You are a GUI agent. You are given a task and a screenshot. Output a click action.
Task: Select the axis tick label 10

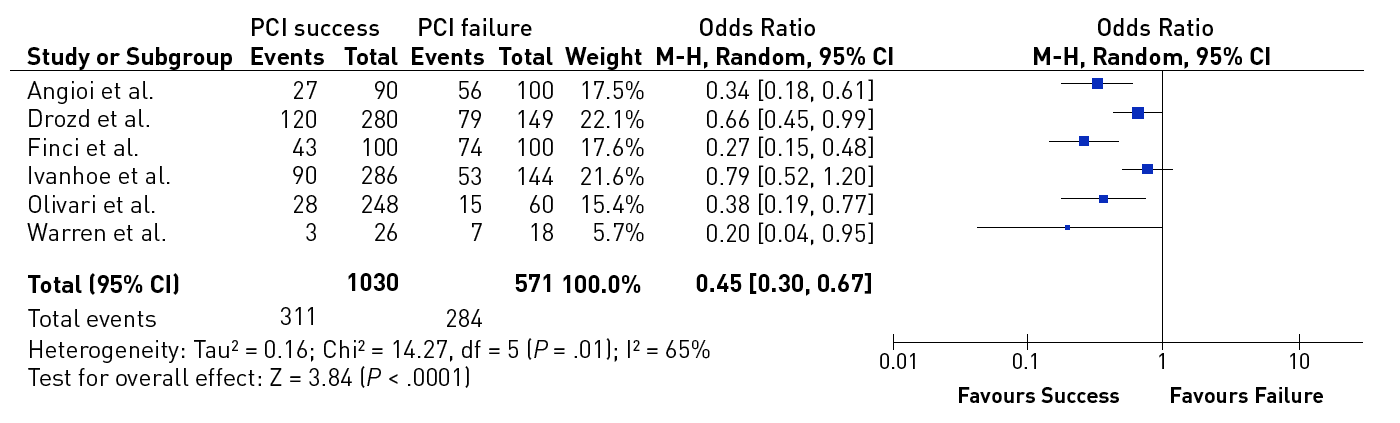(1299, 359)
